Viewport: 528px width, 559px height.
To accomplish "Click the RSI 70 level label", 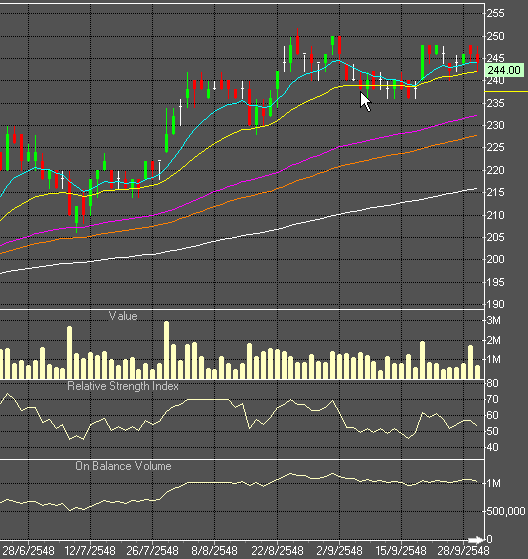I will coord(492,399).
